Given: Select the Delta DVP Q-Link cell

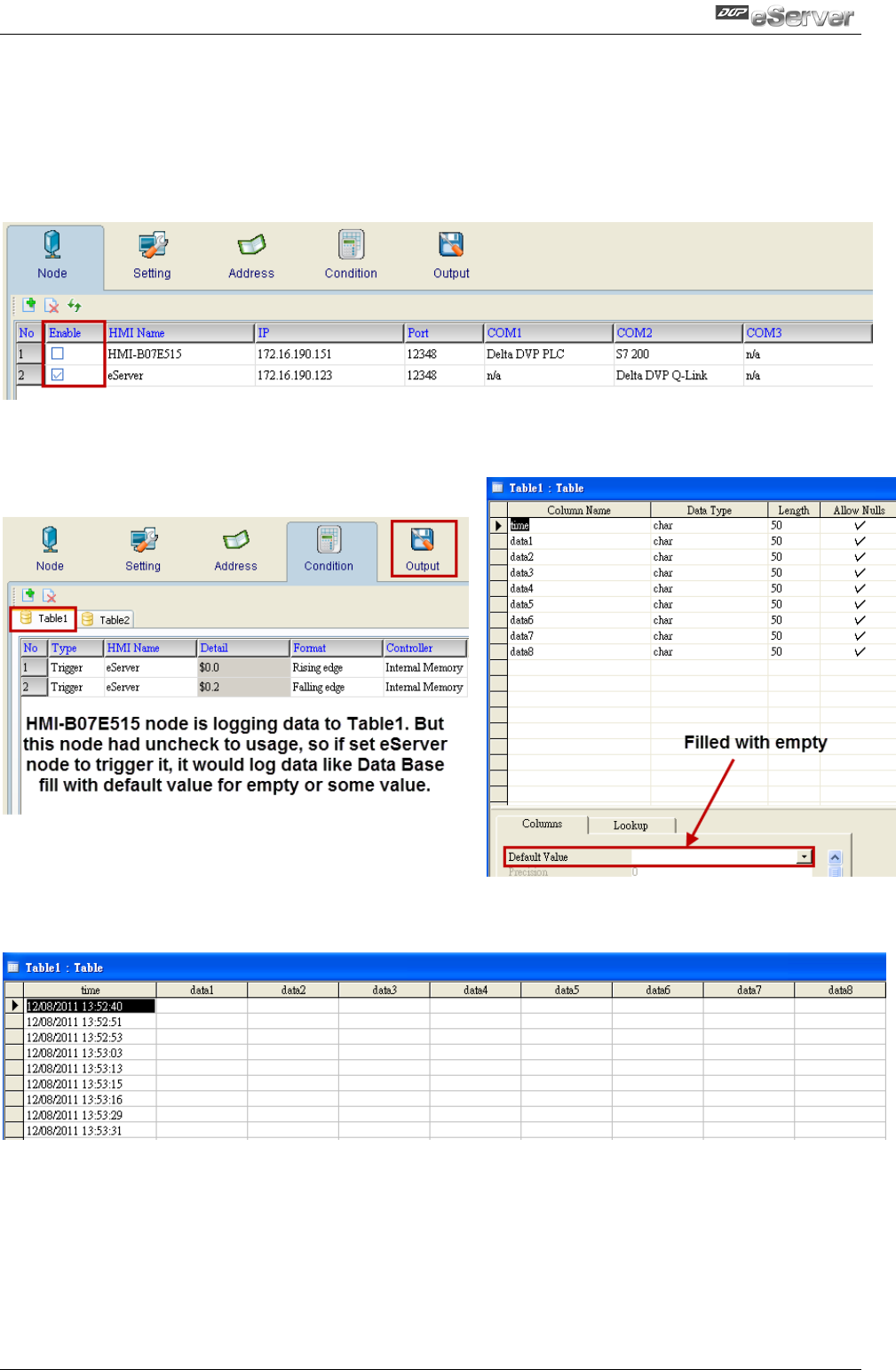Looking at the screenshot, I should [x=678, y=375].
